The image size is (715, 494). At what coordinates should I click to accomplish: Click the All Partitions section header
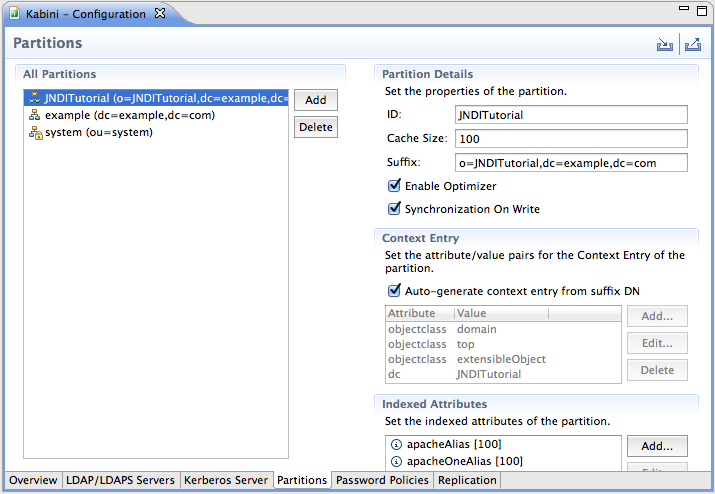59,74
